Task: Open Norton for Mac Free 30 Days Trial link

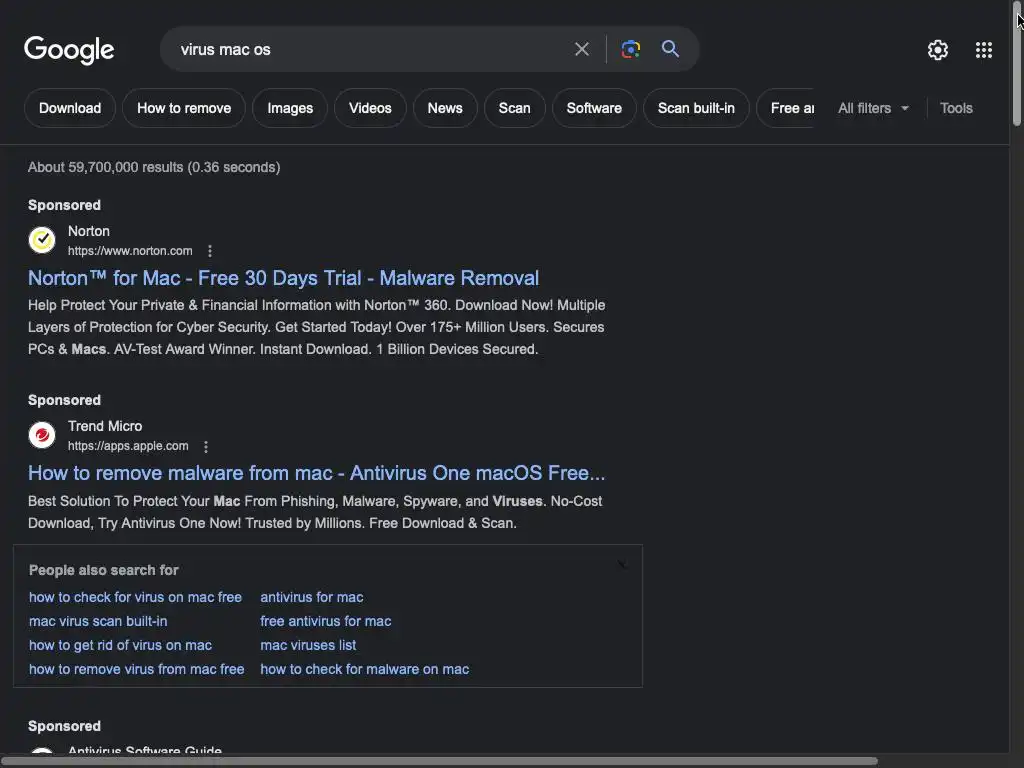Action: [x=283, y=278]
